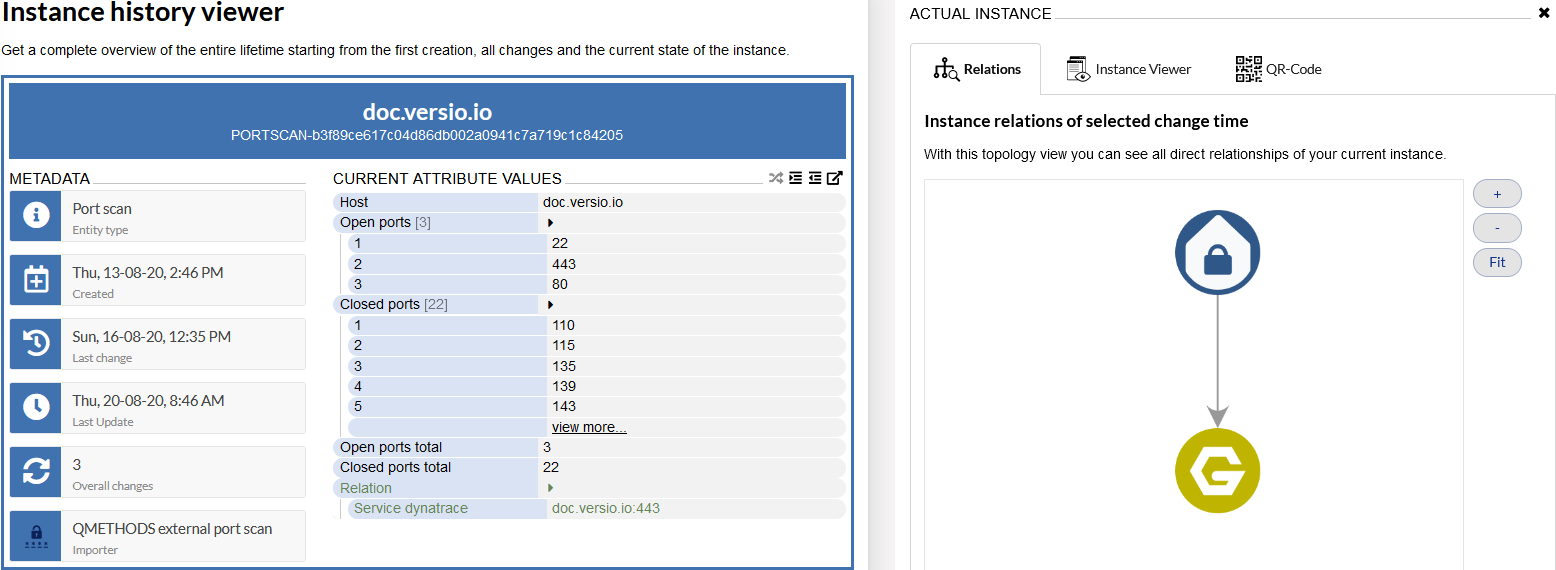The image size is (1556, 570).
Task: Close the Actual Instance panel
Action: click(x=1543, y=14)
